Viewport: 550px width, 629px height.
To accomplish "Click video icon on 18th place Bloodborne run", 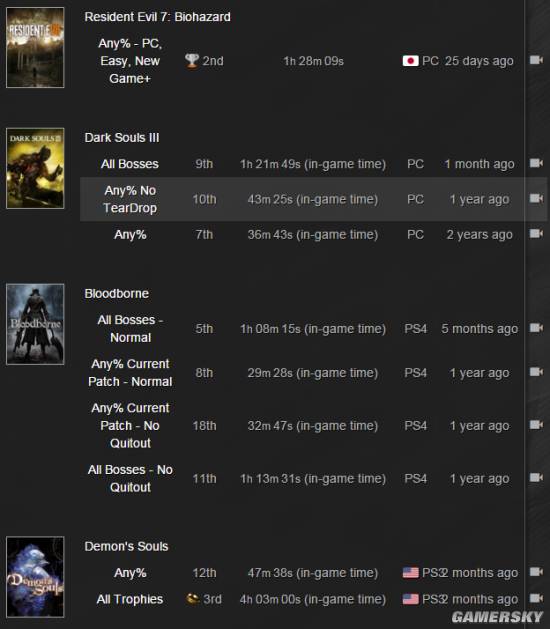I will click(x=536, y=425).
